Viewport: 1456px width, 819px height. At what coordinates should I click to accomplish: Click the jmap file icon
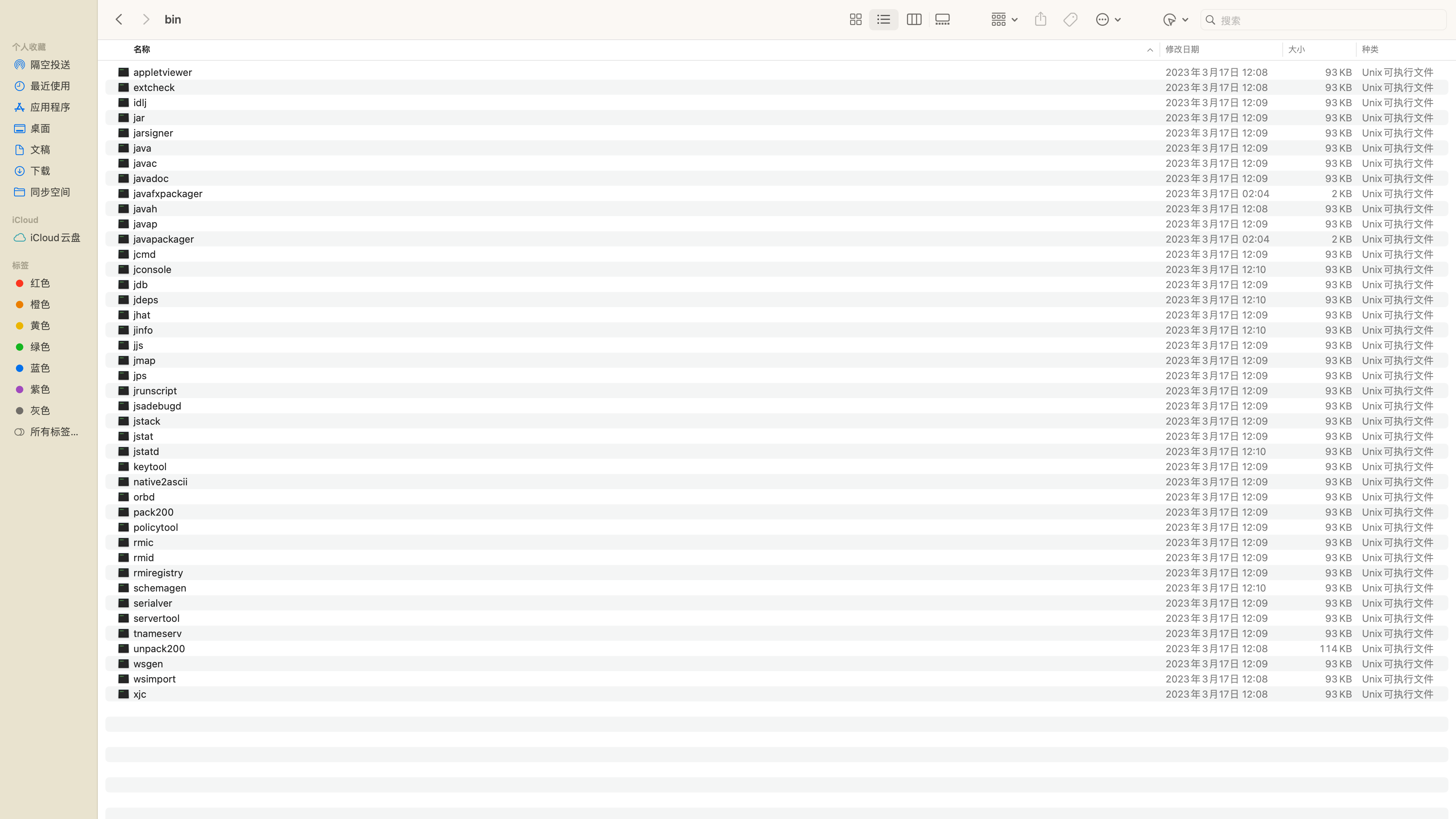tap(123, 361)
